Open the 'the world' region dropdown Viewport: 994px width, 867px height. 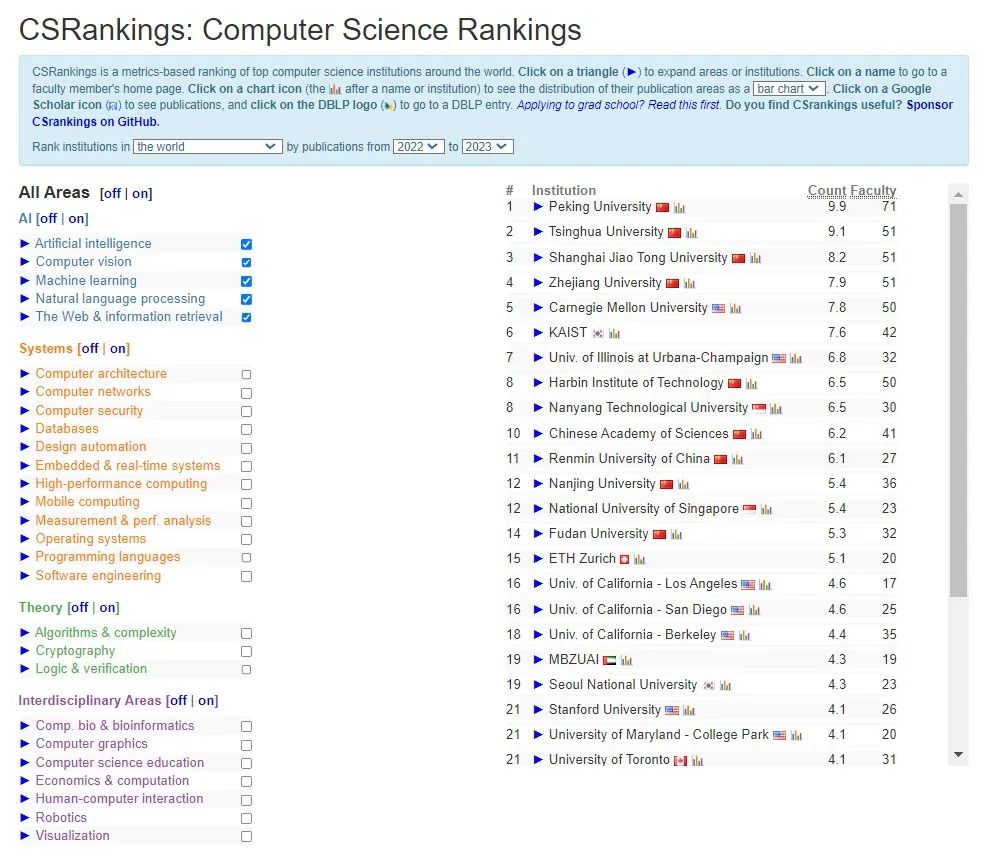tap(208, 147)
